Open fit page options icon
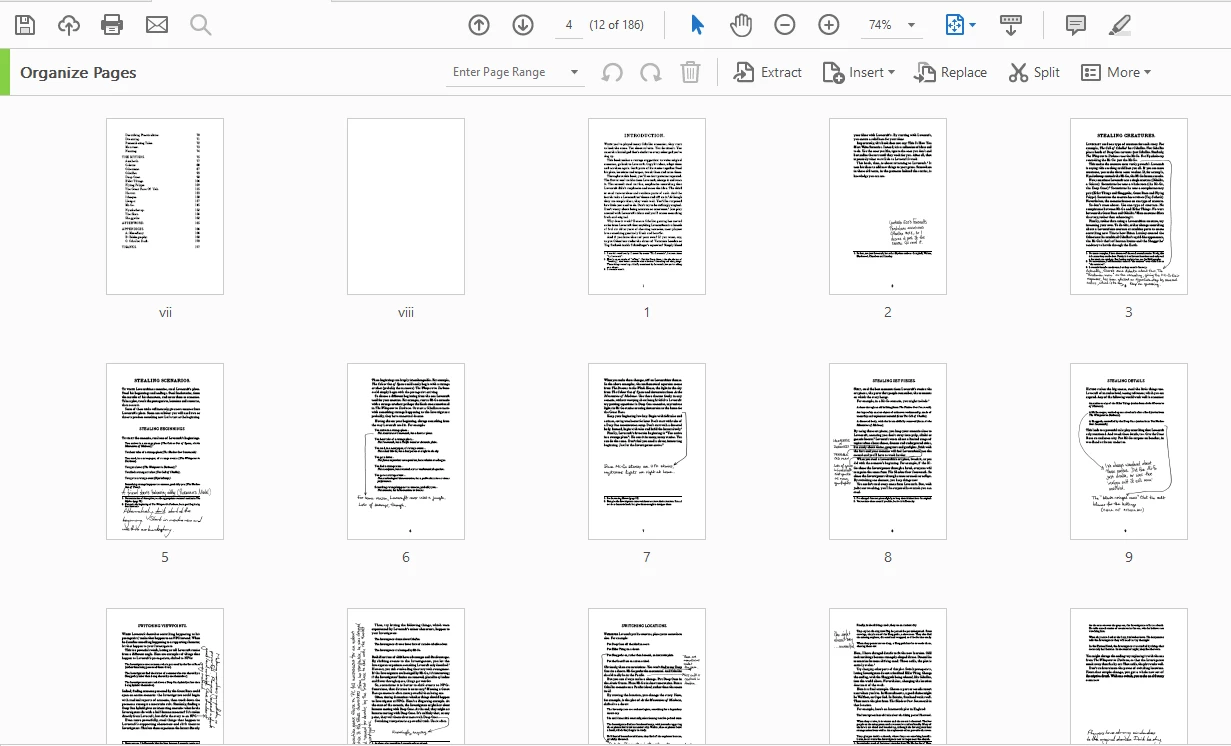1231x746 pixels. [x=961, y=25]
